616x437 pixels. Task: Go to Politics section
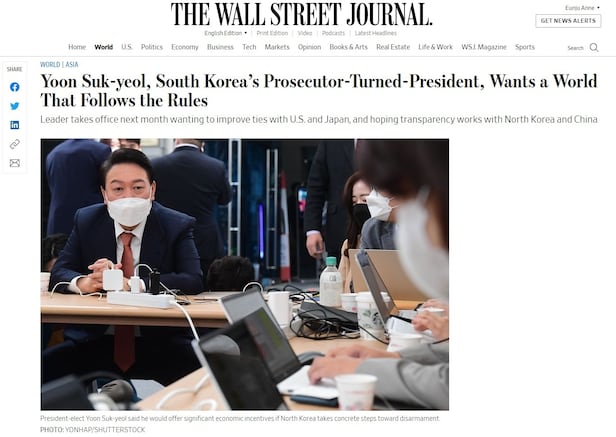point(152,47)
